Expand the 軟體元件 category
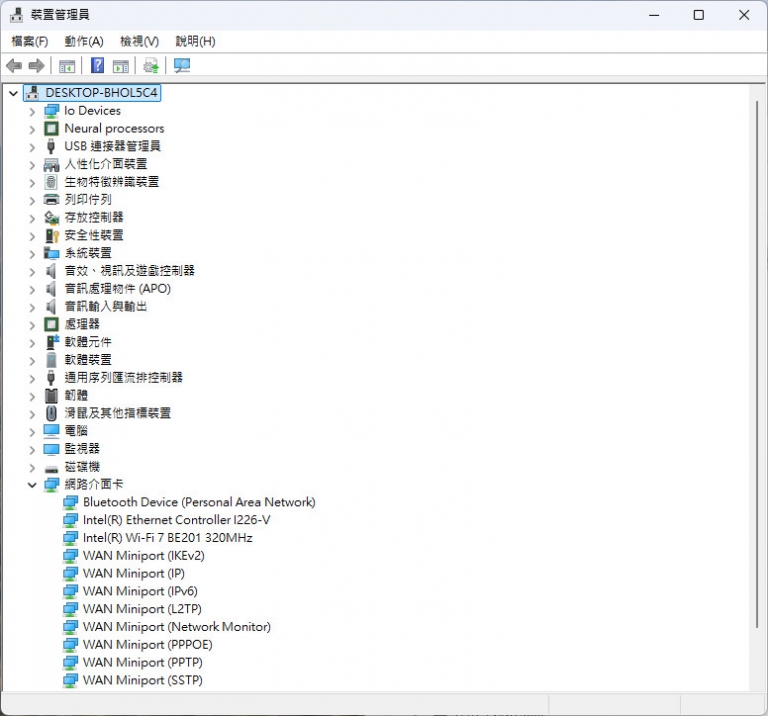Screen dimensions: 768x716 (32, 343)
